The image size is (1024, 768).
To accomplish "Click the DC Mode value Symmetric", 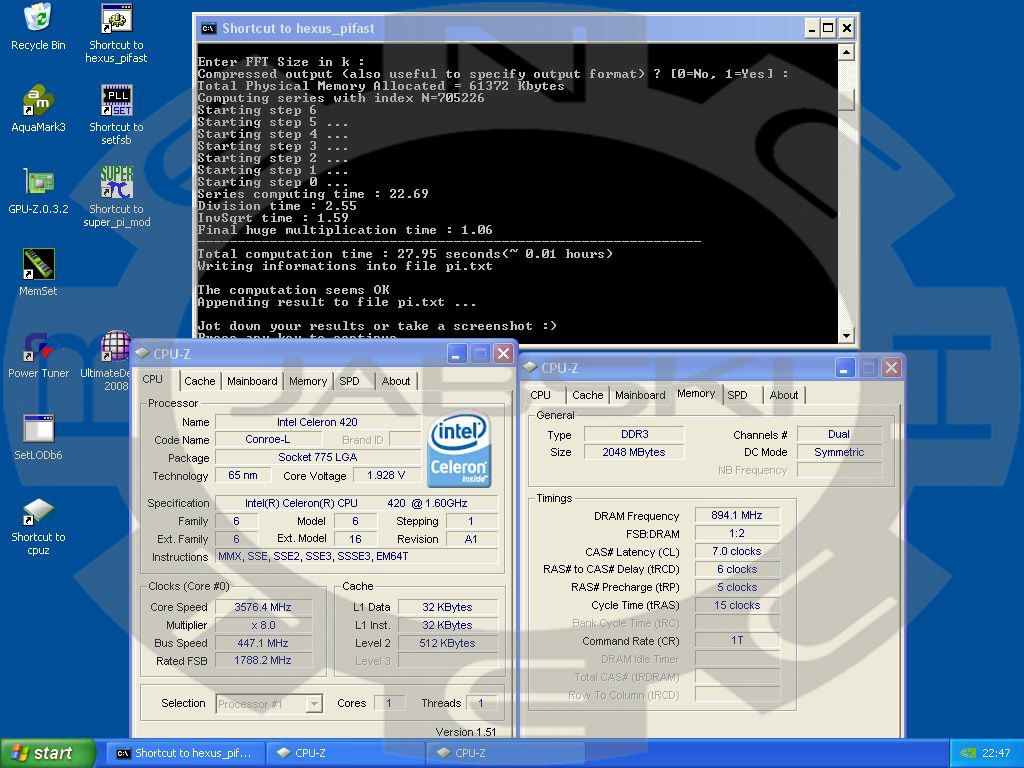I will point(839,452).
